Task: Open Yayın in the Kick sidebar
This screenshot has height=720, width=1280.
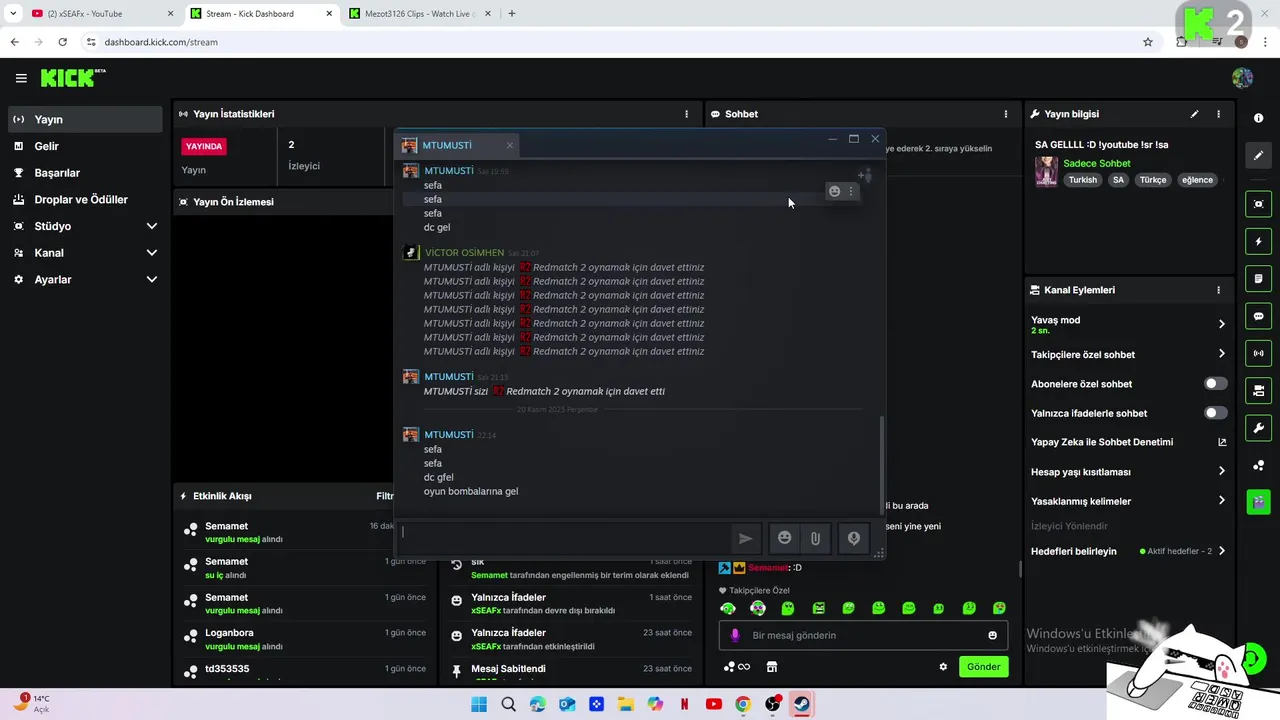Action: pyautogui.click(x=84, y=119)
